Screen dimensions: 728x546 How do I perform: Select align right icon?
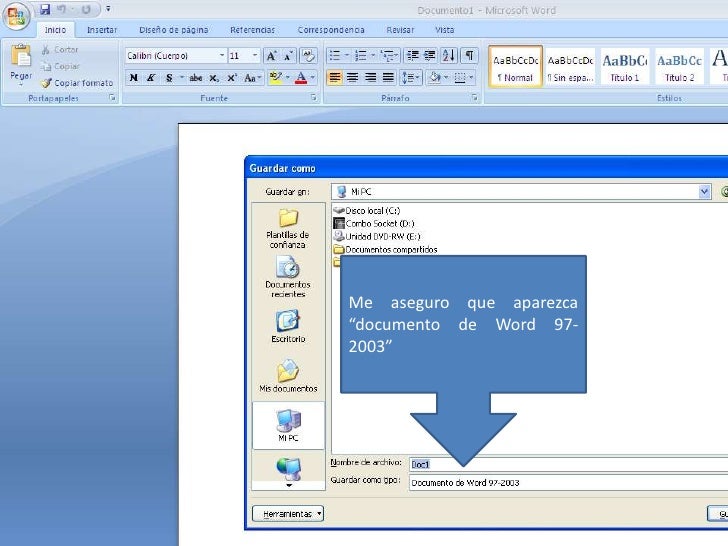click(x=370, y=78)
